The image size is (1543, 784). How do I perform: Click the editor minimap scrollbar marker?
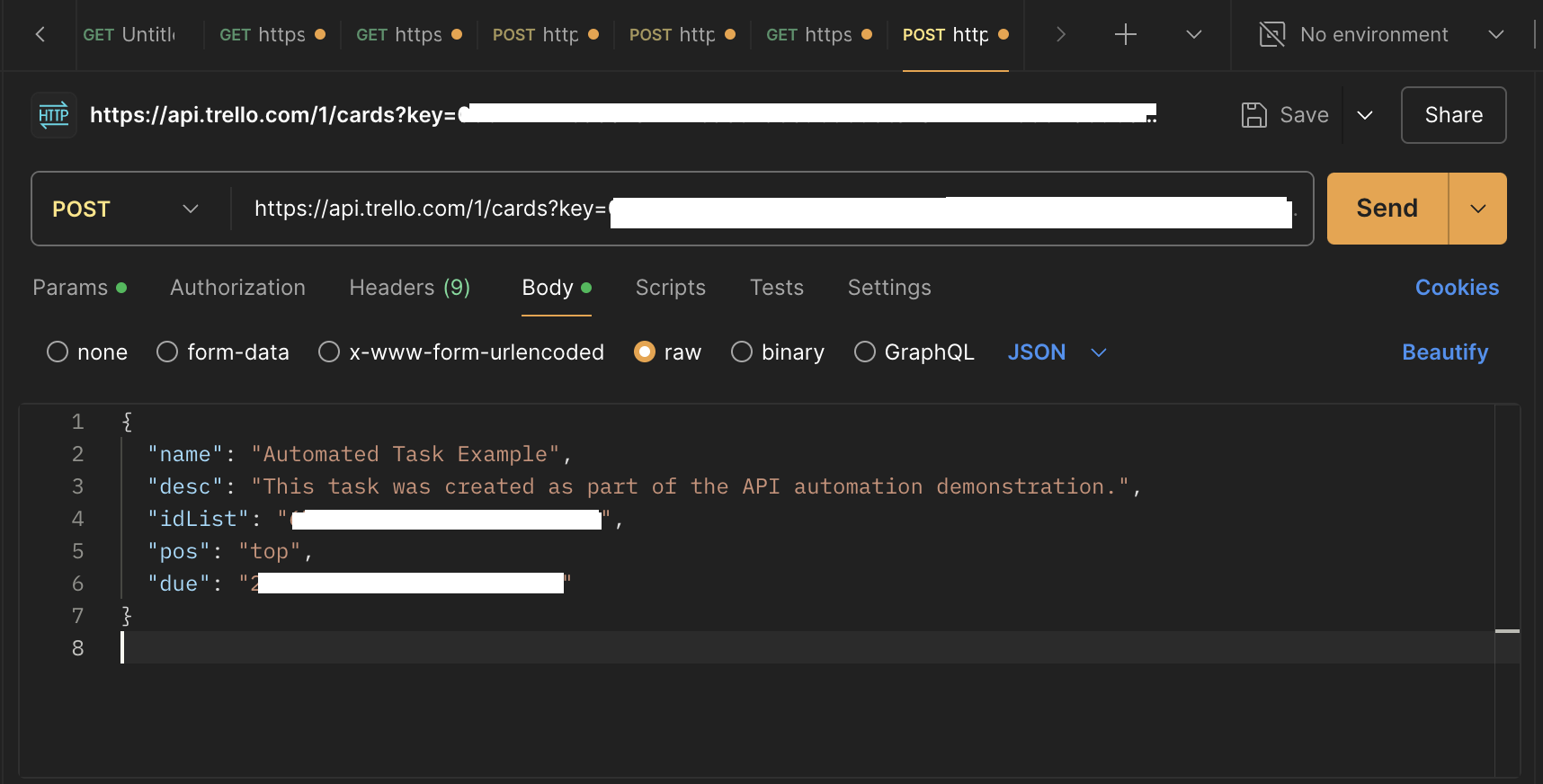click(x=1507, y=631)
